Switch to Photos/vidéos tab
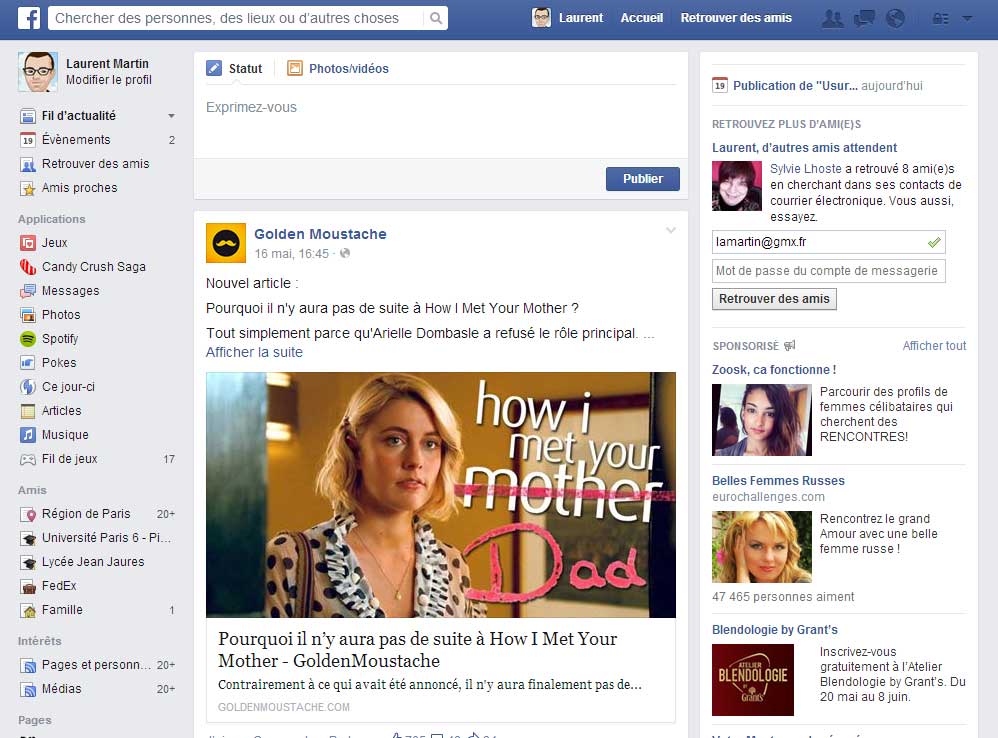Viewport: 998px width, 738px height. coord(337,69)
